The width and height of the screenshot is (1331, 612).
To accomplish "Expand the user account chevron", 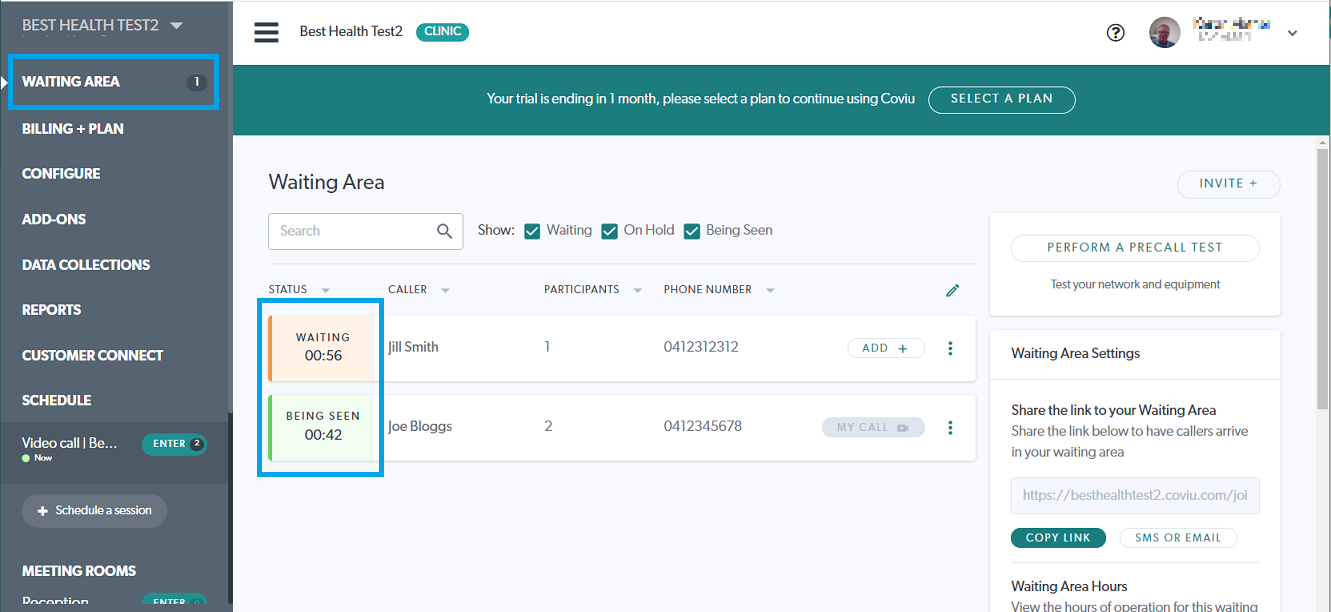I will [1292, 33].
